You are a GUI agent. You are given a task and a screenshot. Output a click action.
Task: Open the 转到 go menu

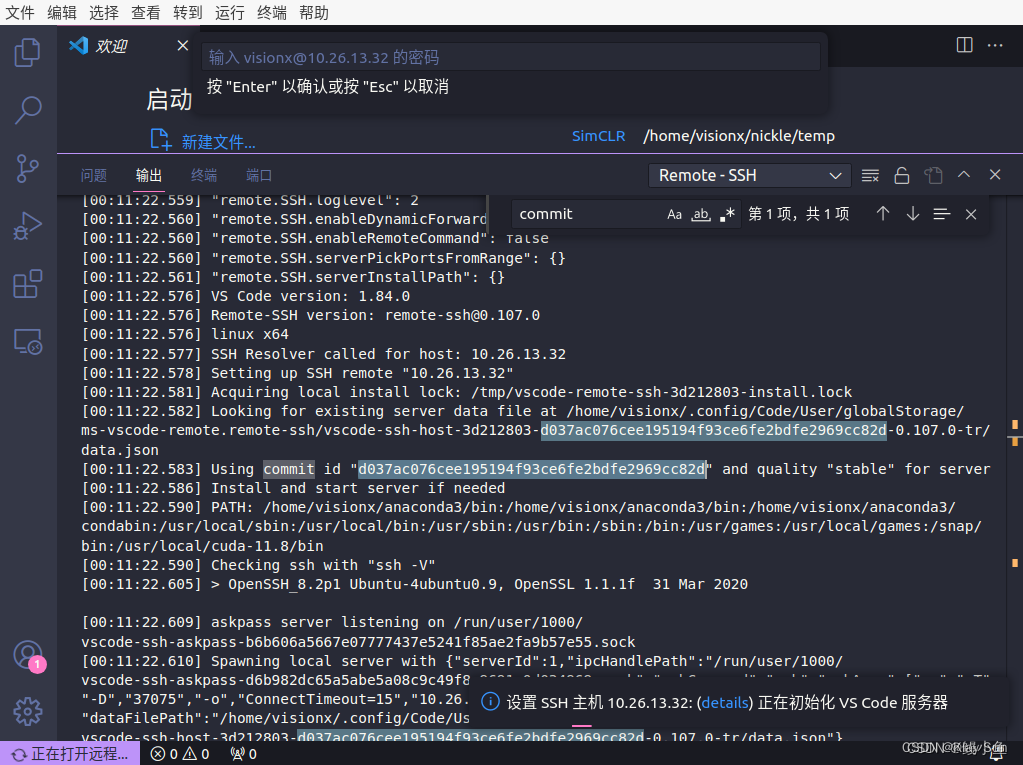click(x=188, y=12)
